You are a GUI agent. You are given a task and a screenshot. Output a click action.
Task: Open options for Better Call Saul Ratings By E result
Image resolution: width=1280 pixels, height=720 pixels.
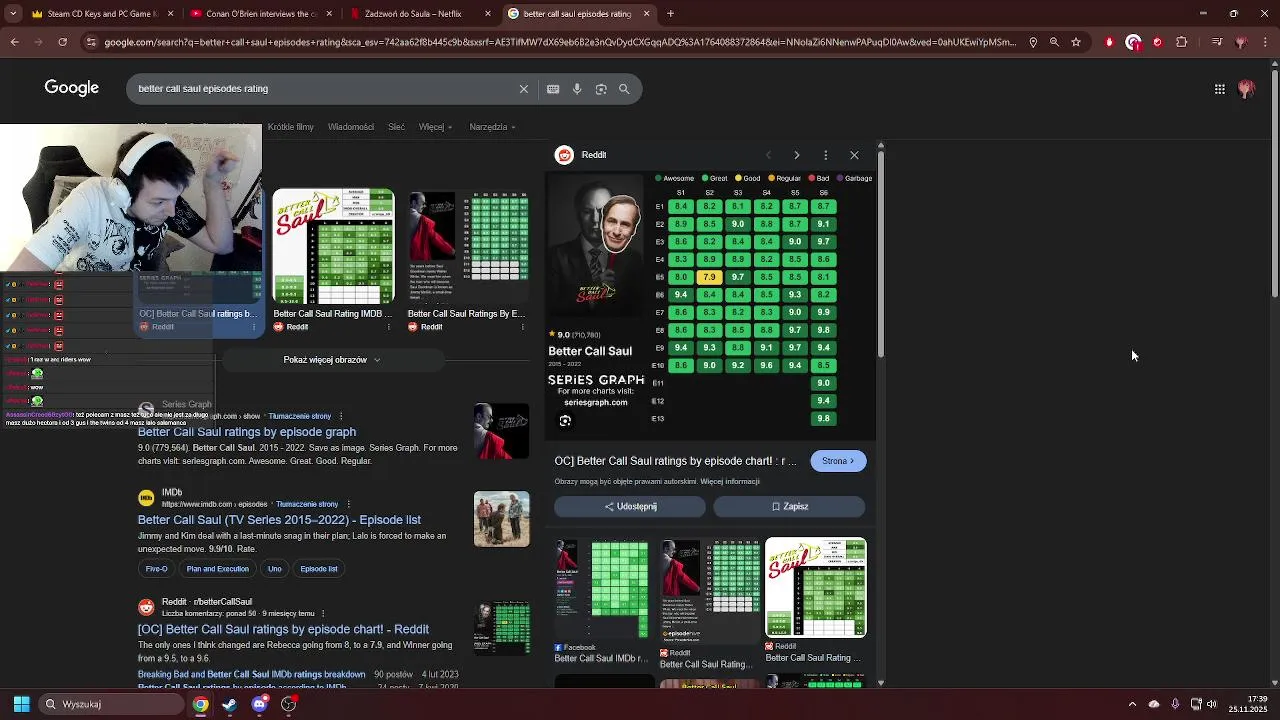[x=522, y=327]
